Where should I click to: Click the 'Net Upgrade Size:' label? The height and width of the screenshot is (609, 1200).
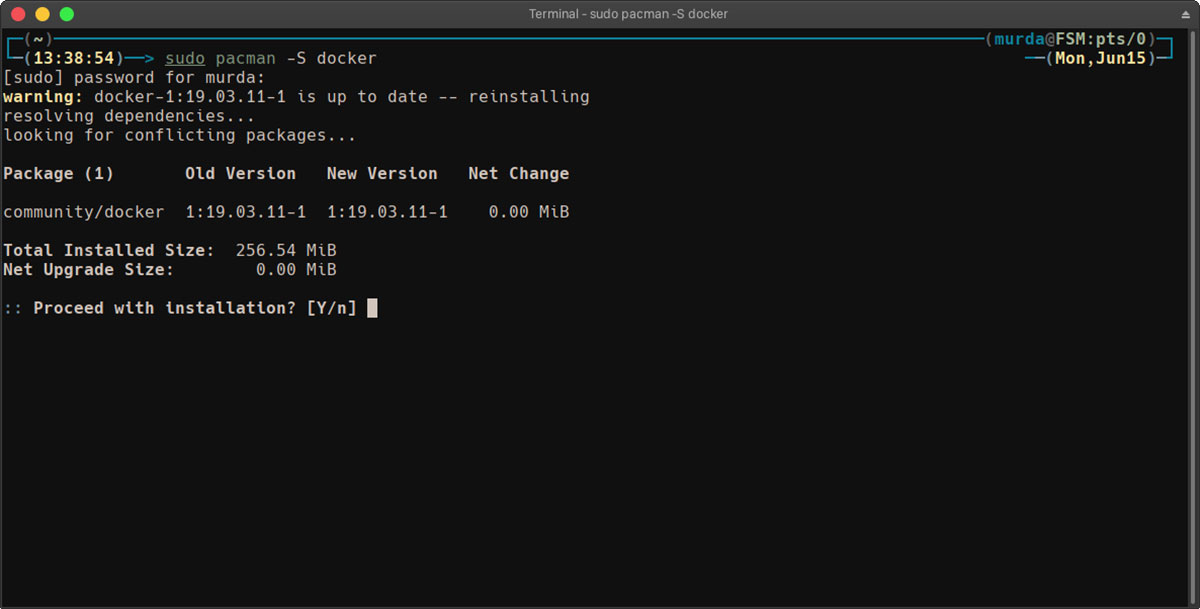point(89,270)
